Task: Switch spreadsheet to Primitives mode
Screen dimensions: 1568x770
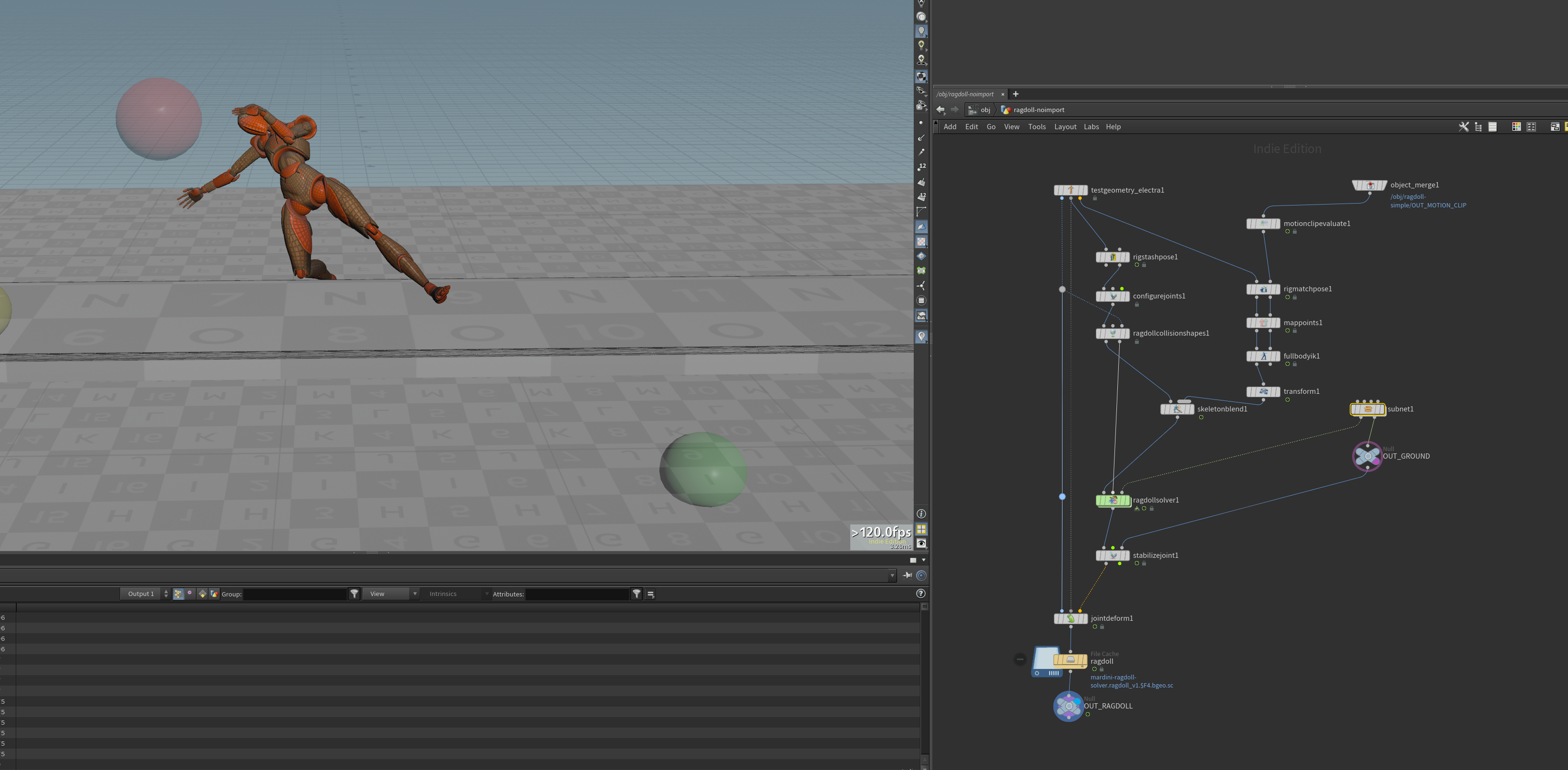Action: 202,594
